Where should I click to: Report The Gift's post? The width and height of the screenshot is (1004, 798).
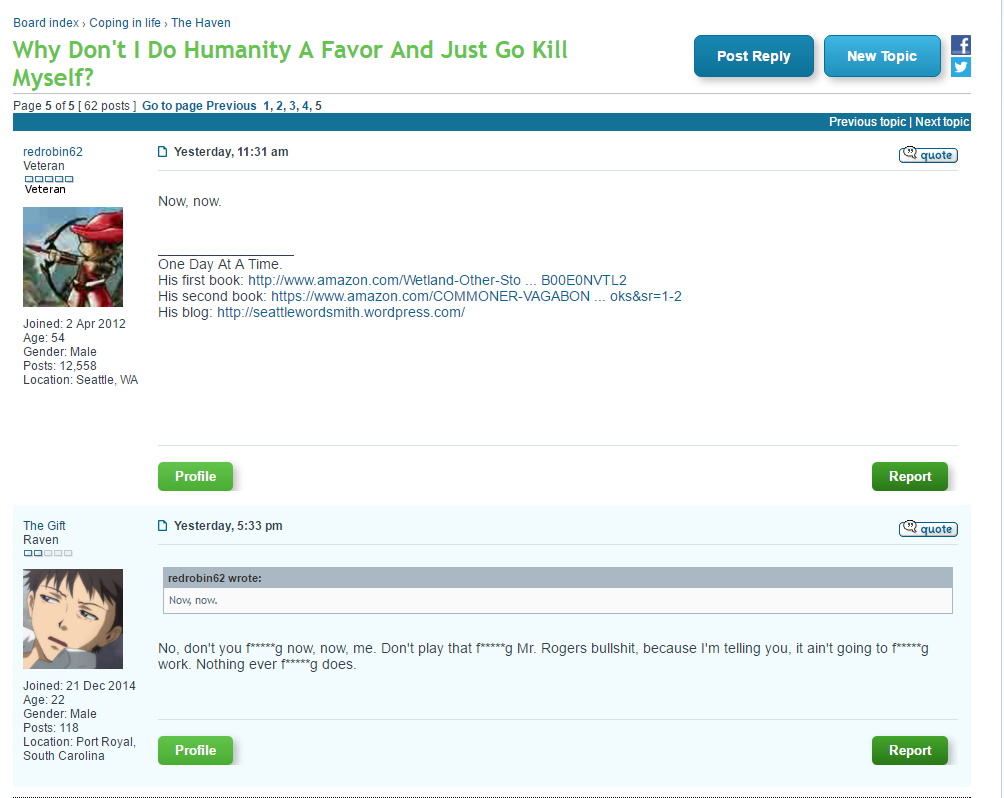909,751
